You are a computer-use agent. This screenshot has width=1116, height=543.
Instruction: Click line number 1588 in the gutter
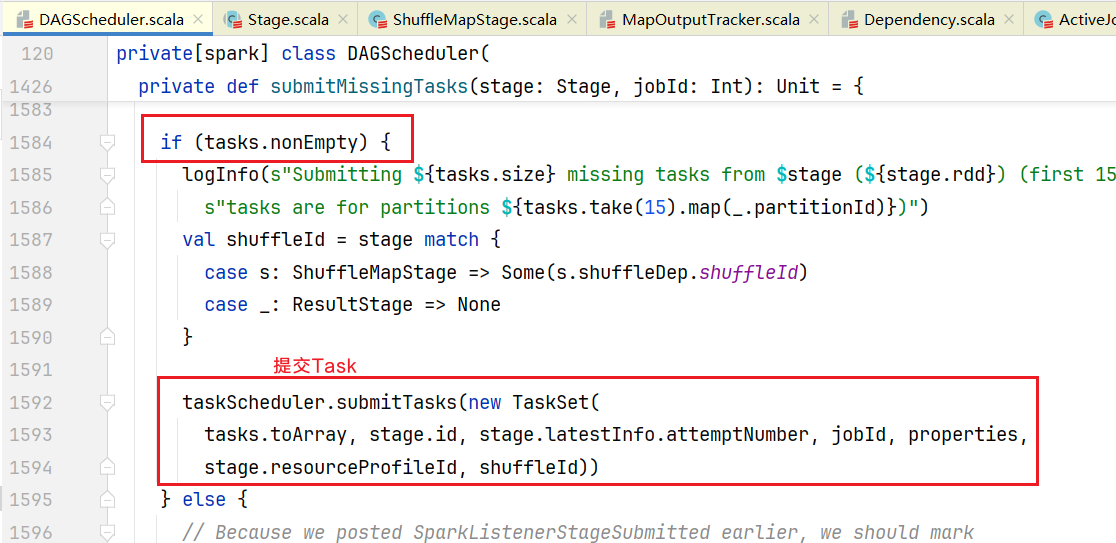pos(32,273)
